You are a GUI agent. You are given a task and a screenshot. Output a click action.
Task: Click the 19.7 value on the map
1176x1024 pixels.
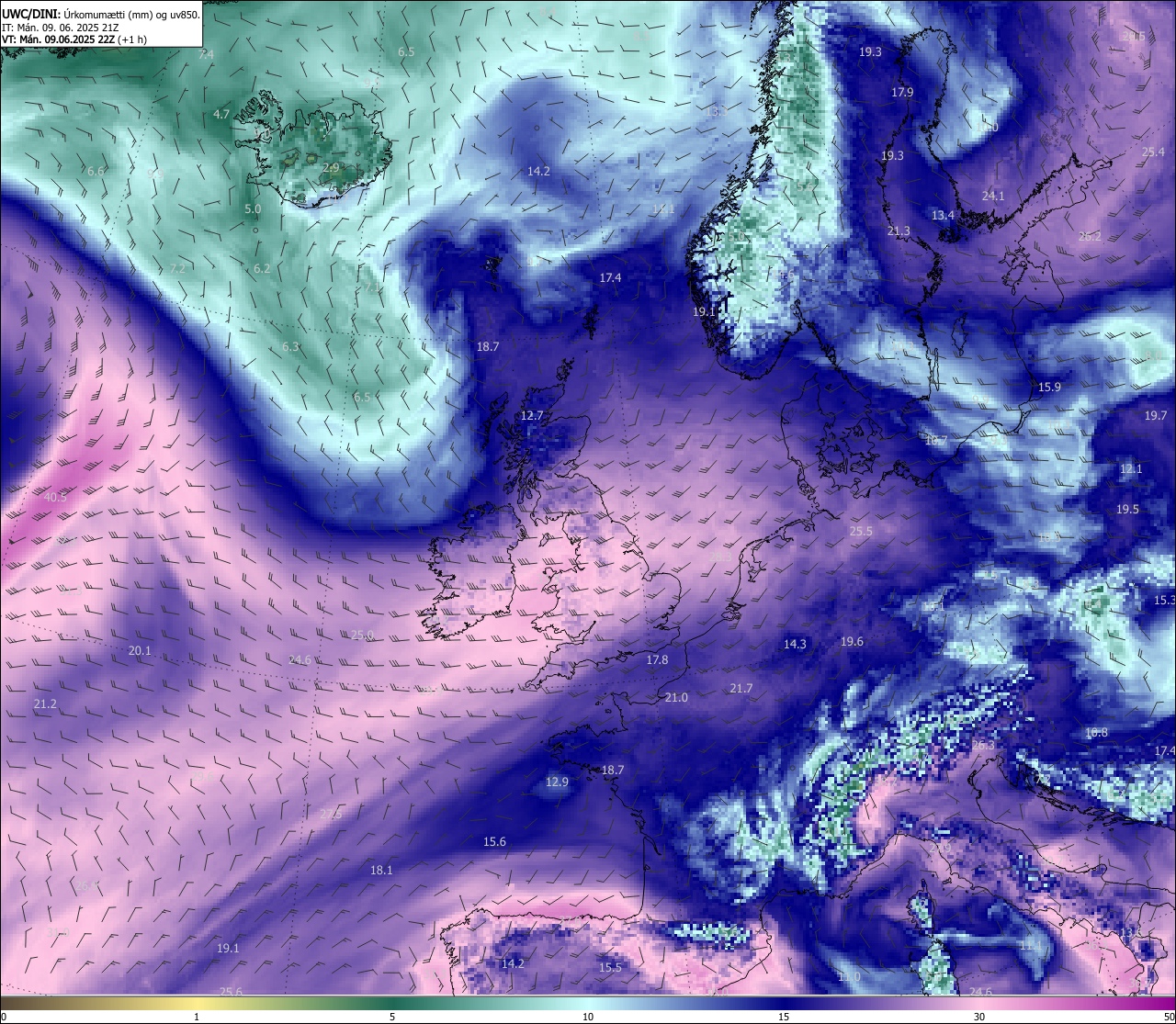1156,416
